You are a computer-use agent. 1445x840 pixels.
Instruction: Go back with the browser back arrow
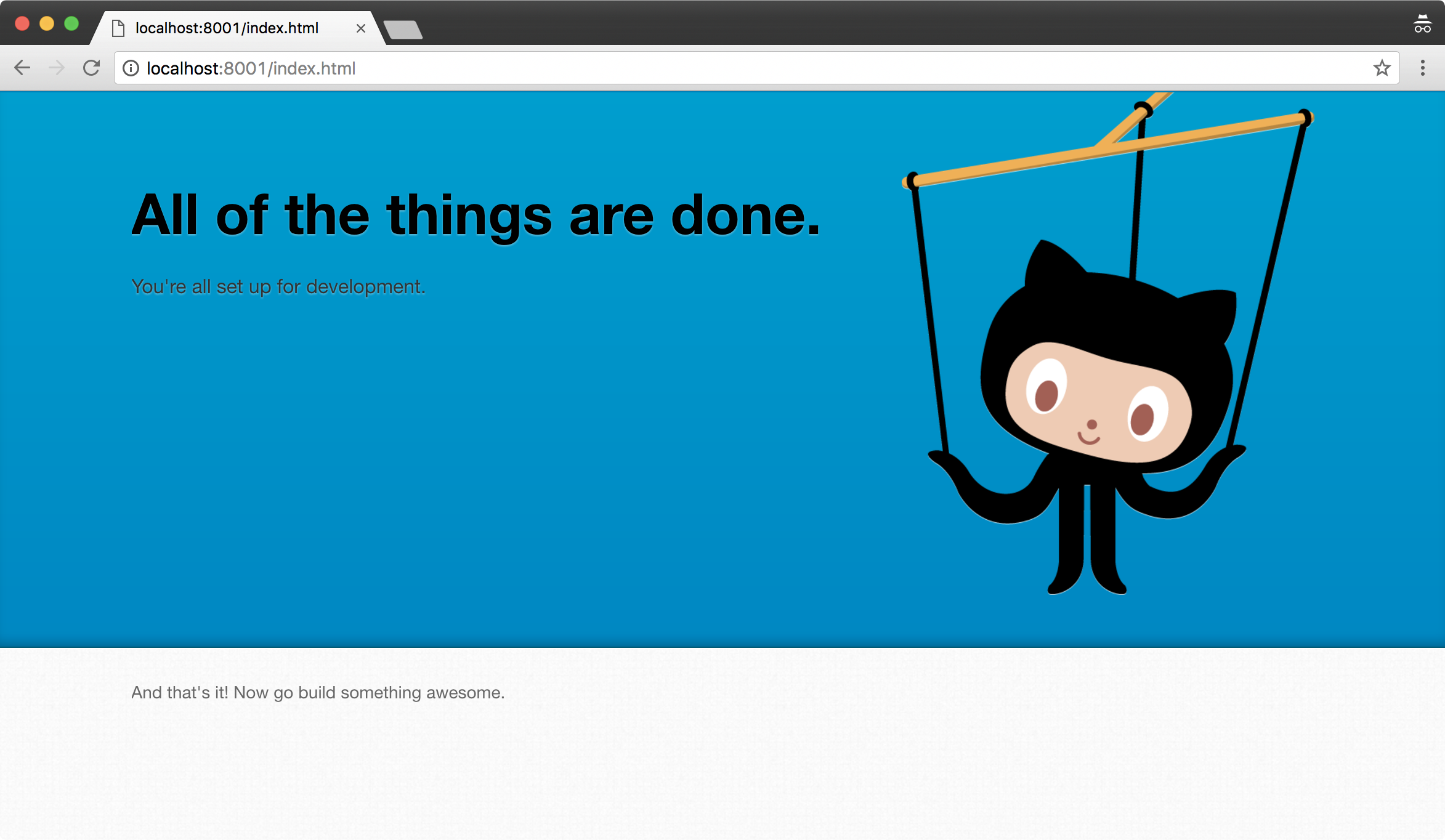tap(22, 68)
